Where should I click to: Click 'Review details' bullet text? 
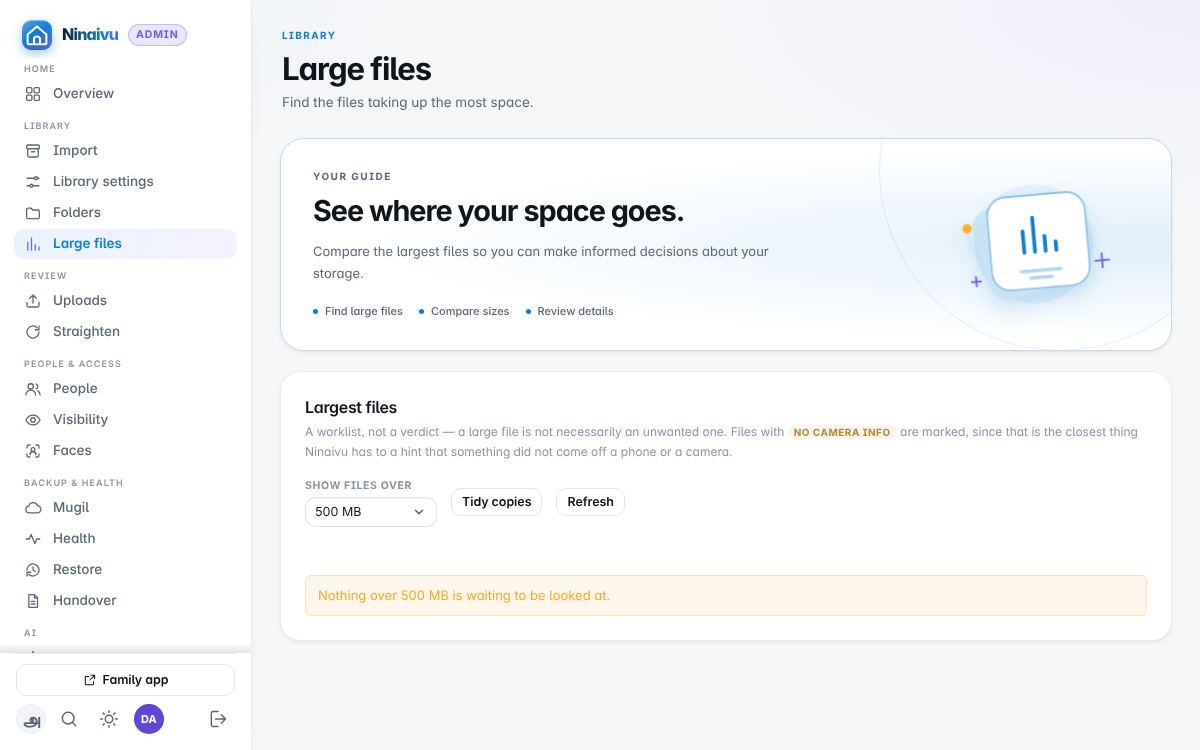(575, 312)
